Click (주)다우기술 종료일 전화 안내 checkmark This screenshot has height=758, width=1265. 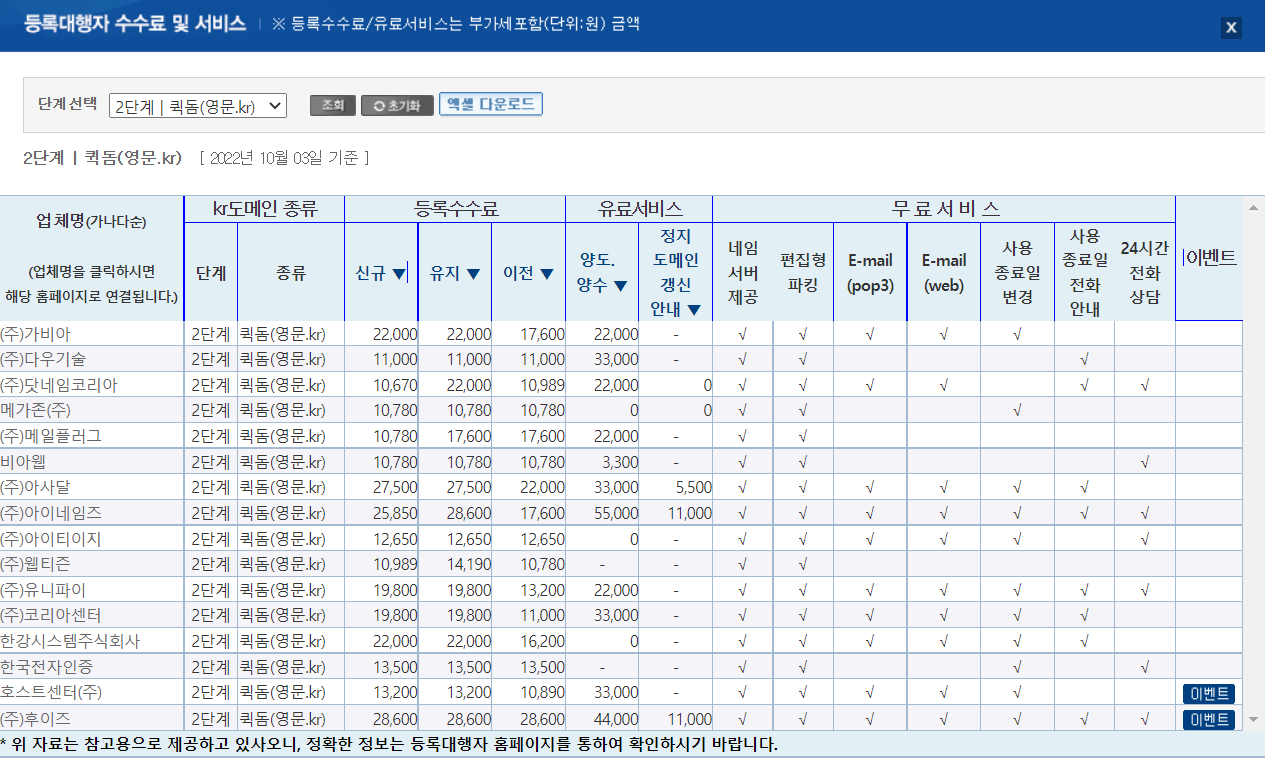tap(1084, 359)
